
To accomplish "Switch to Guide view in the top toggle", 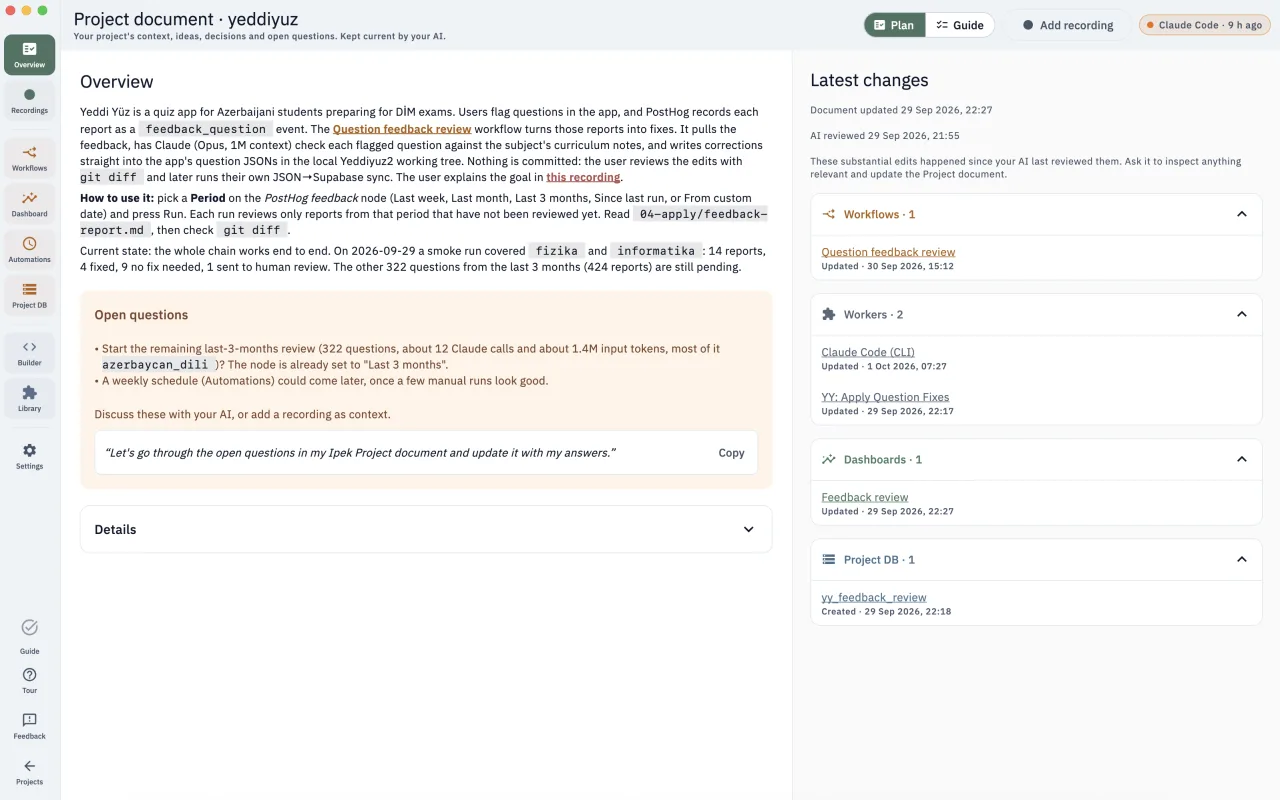I will click(960, 25).
